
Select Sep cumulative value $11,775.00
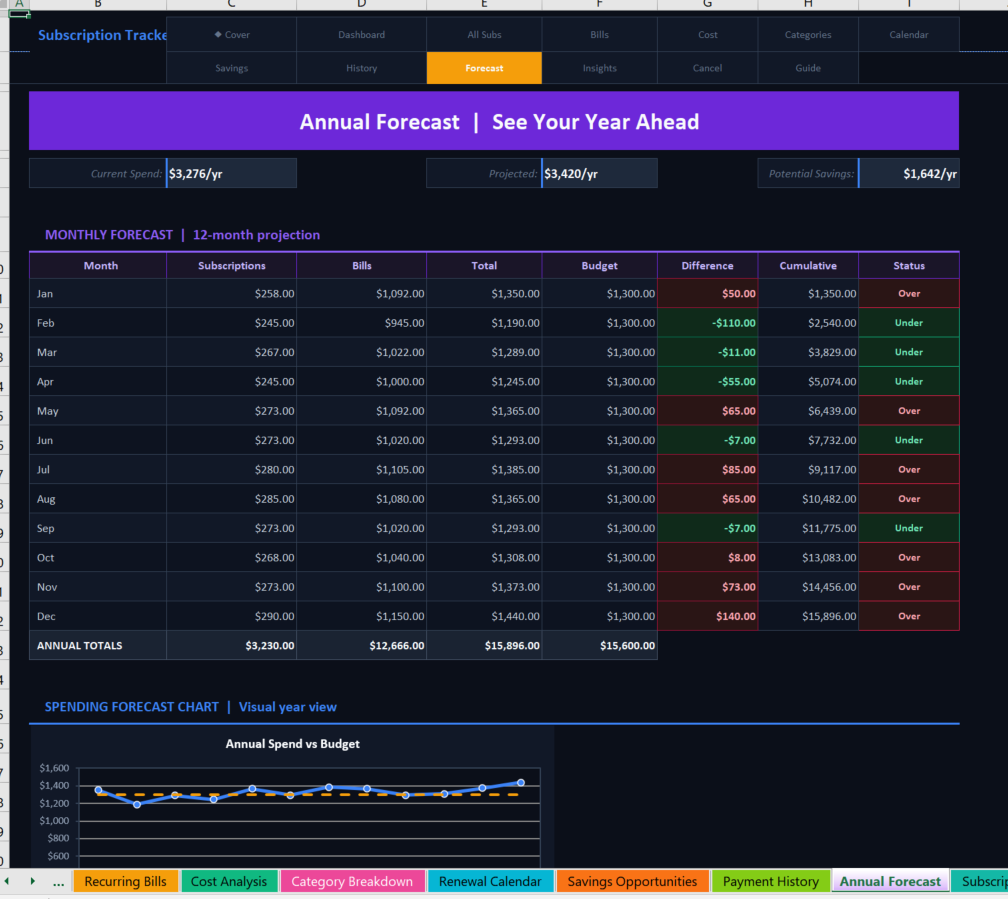click(807, 528)
